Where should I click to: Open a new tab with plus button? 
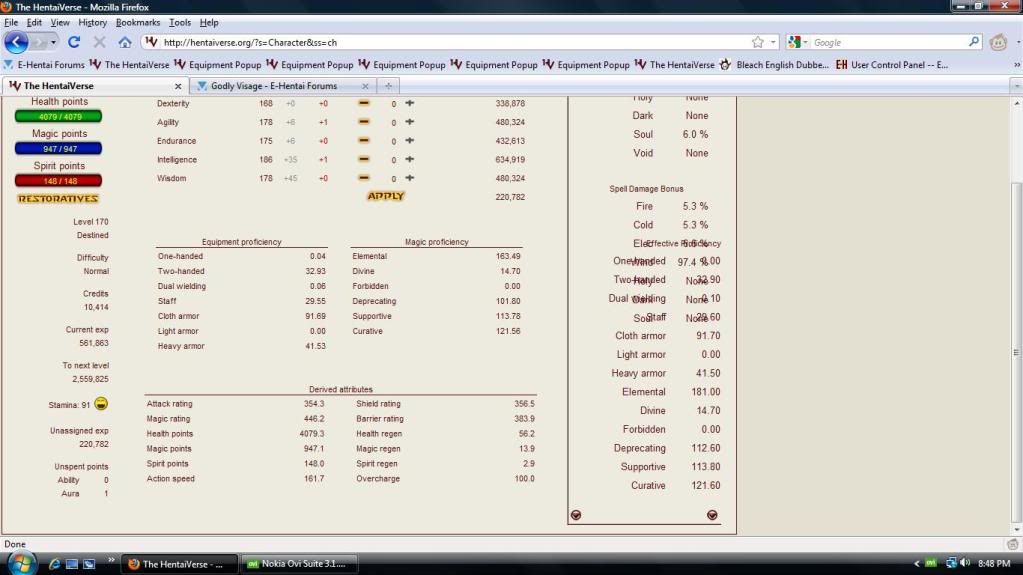(x=388, y=85)
